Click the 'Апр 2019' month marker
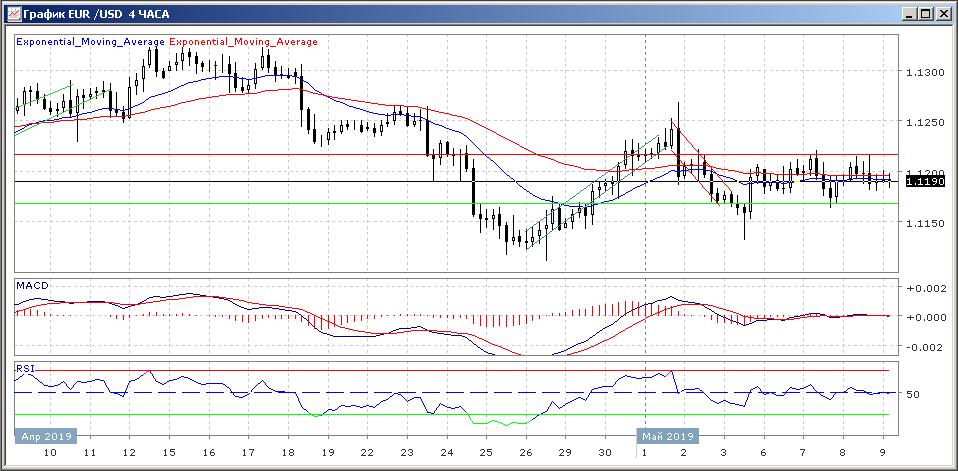This screenshot has height=471, width=958. click(44, 436)
